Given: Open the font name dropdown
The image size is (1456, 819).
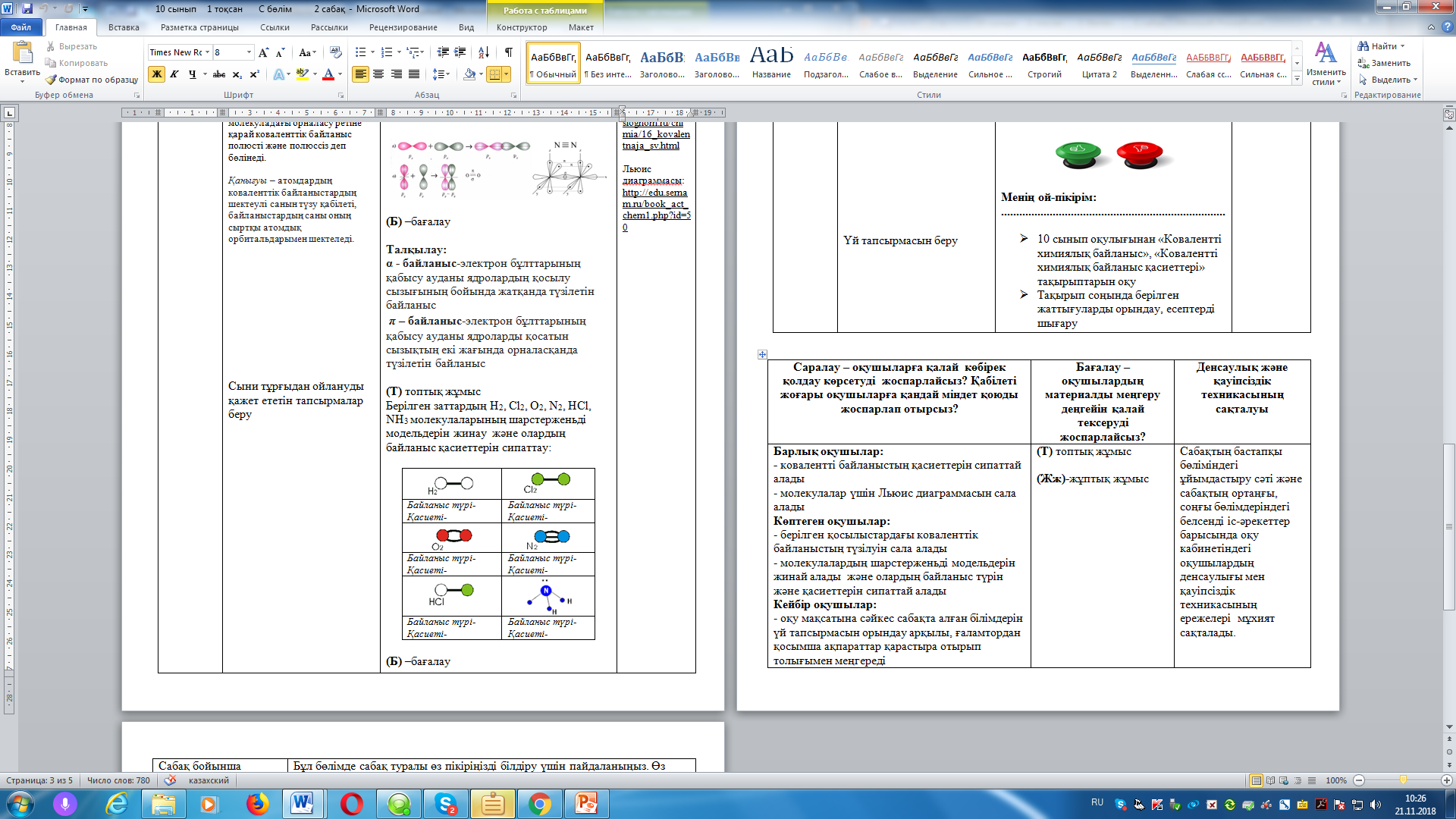Looking at the screenshot, I should 207,52.
